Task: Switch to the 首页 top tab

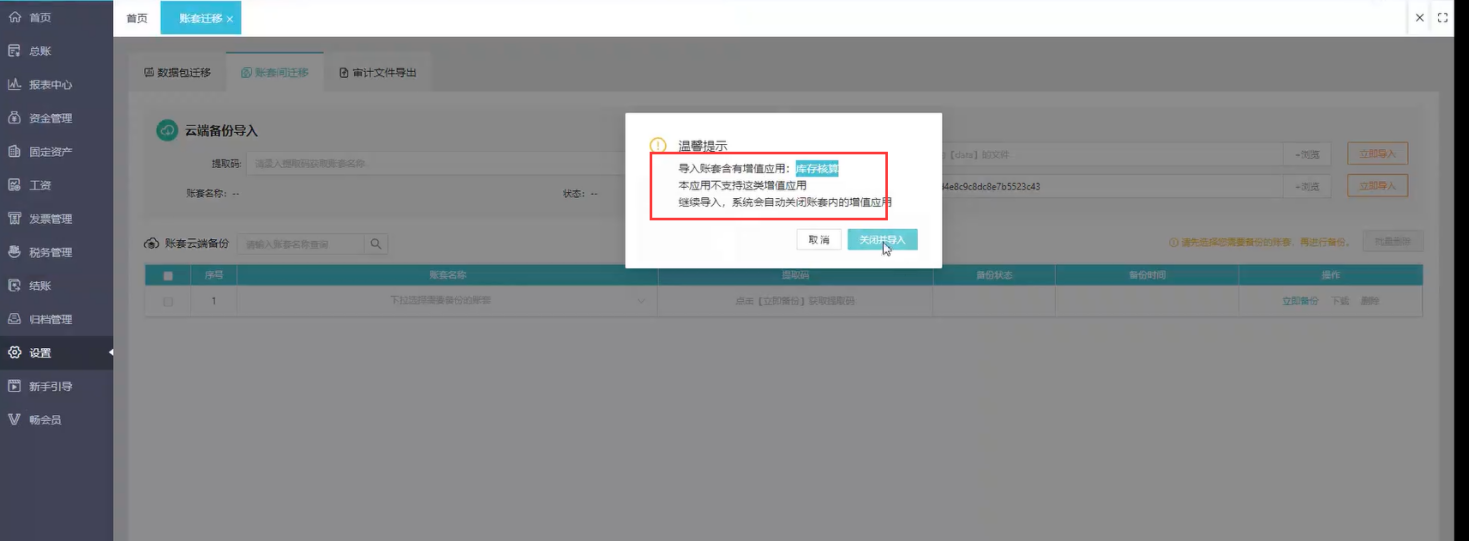Action: pyautogui.click(x=137, y=18)
